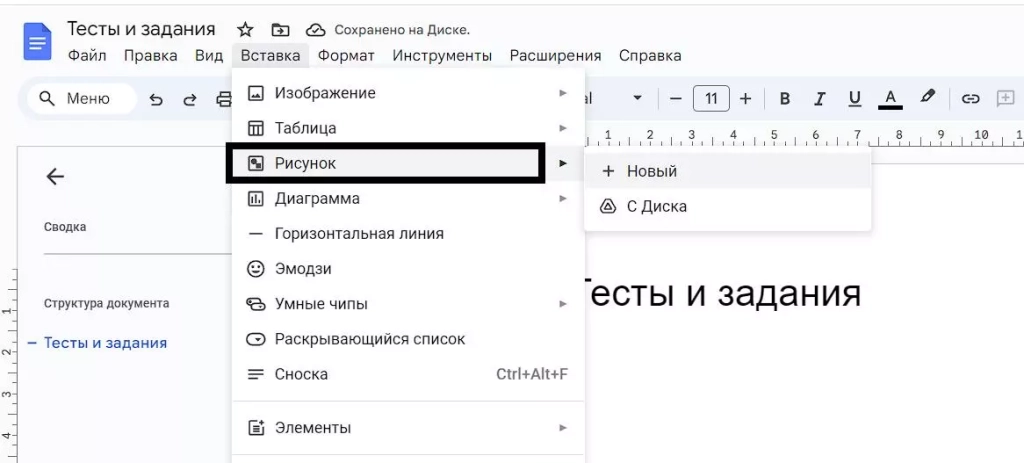Viewport: 1024px width, 463px height.
Task: Select the highlighter pen icon
Action: pos(928,98)
